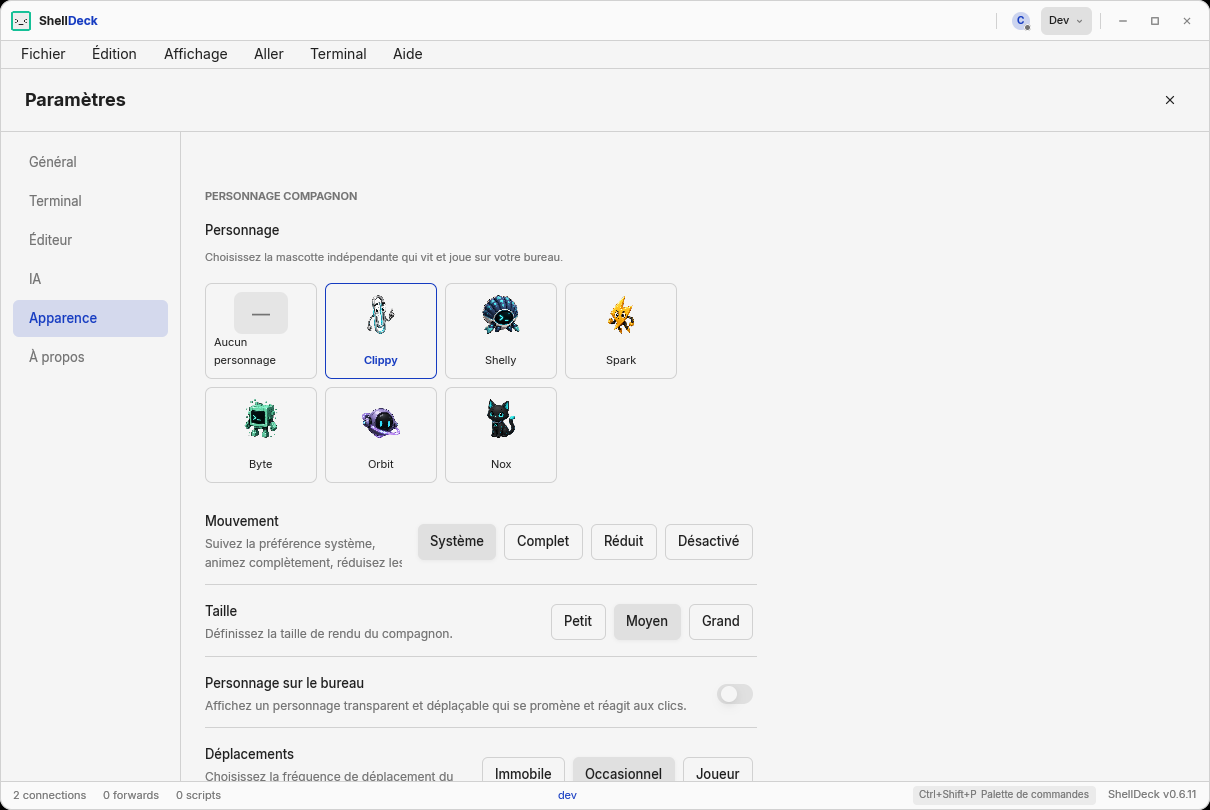Set Taille to Moyen

point(647,622)
